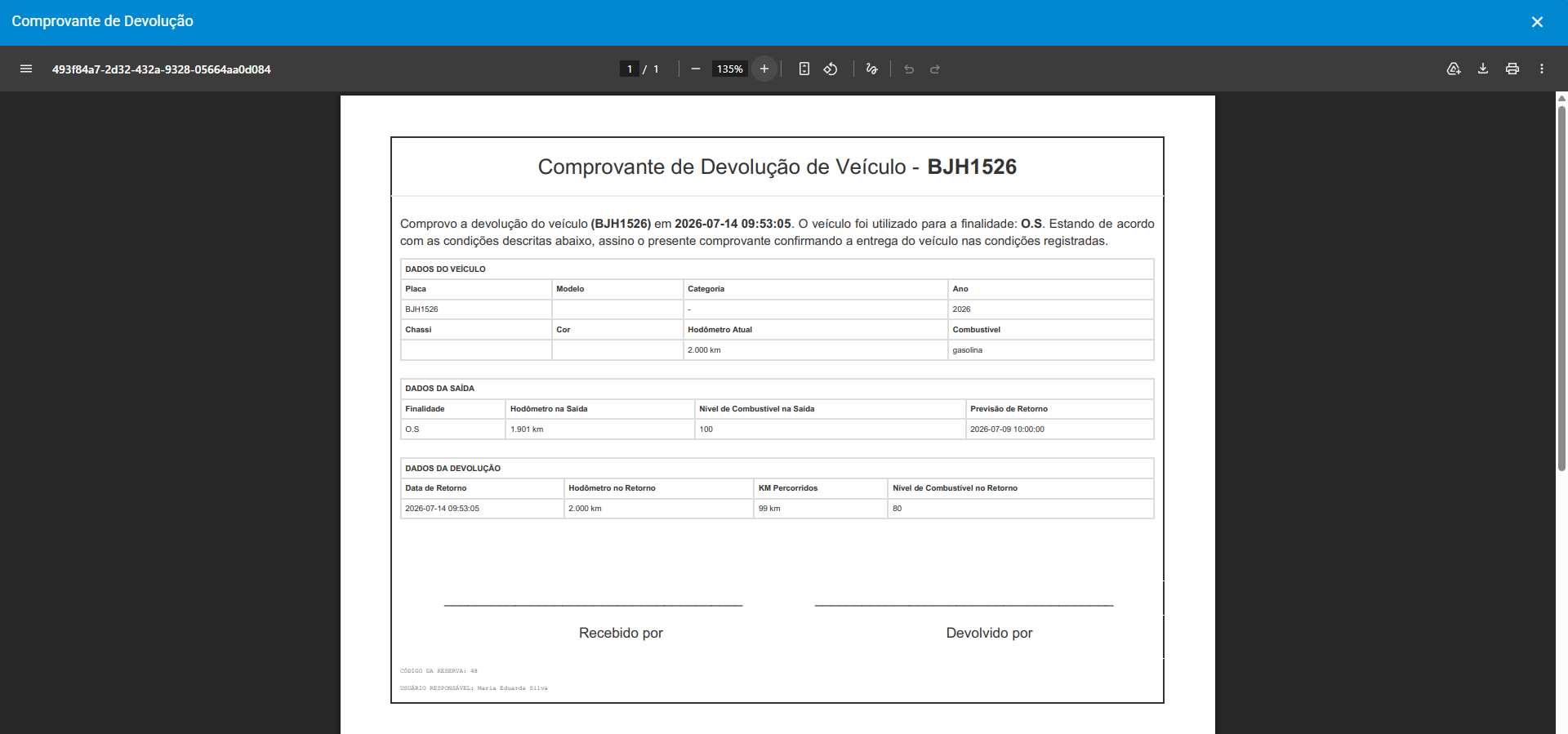Open the more actions three-dot menu

(1542, 69)
